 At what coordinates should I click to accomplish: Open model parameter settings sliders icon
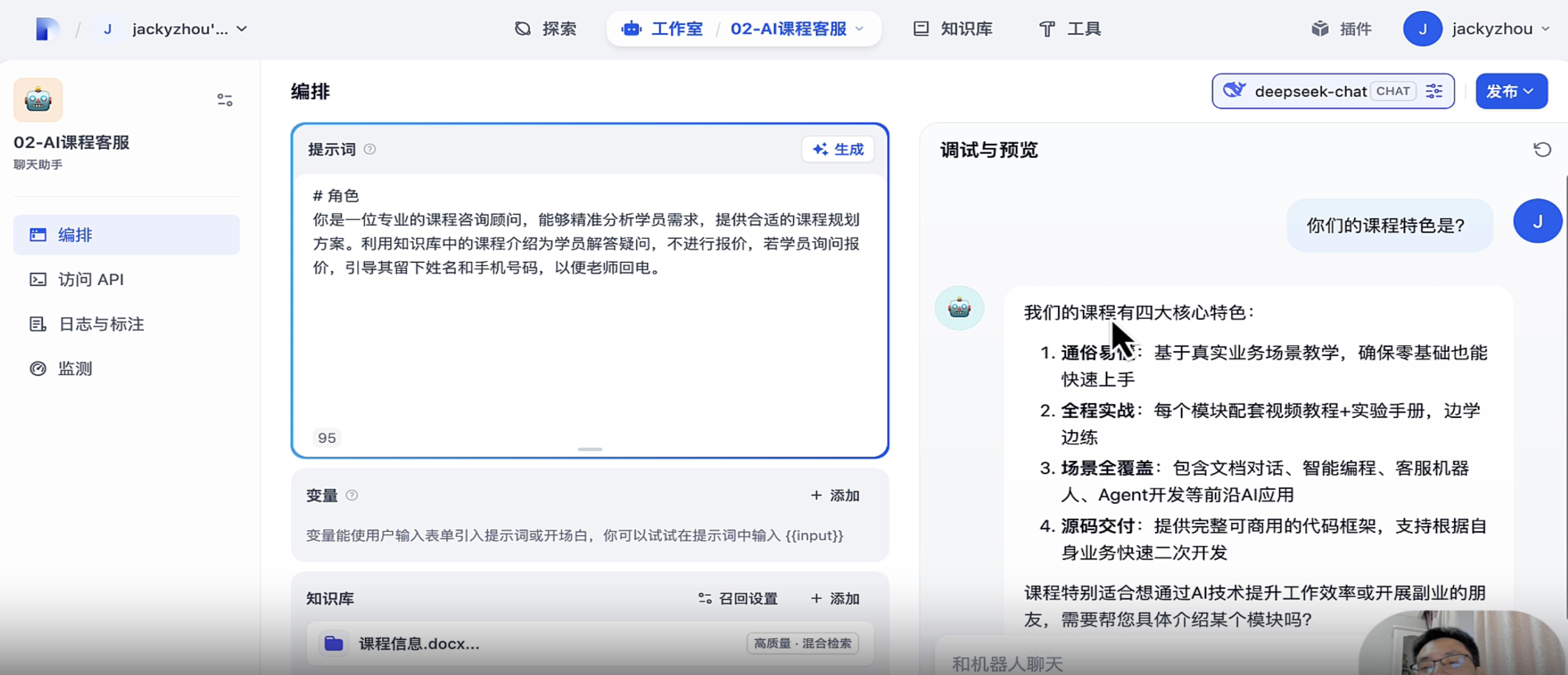tap(1433, 91)
